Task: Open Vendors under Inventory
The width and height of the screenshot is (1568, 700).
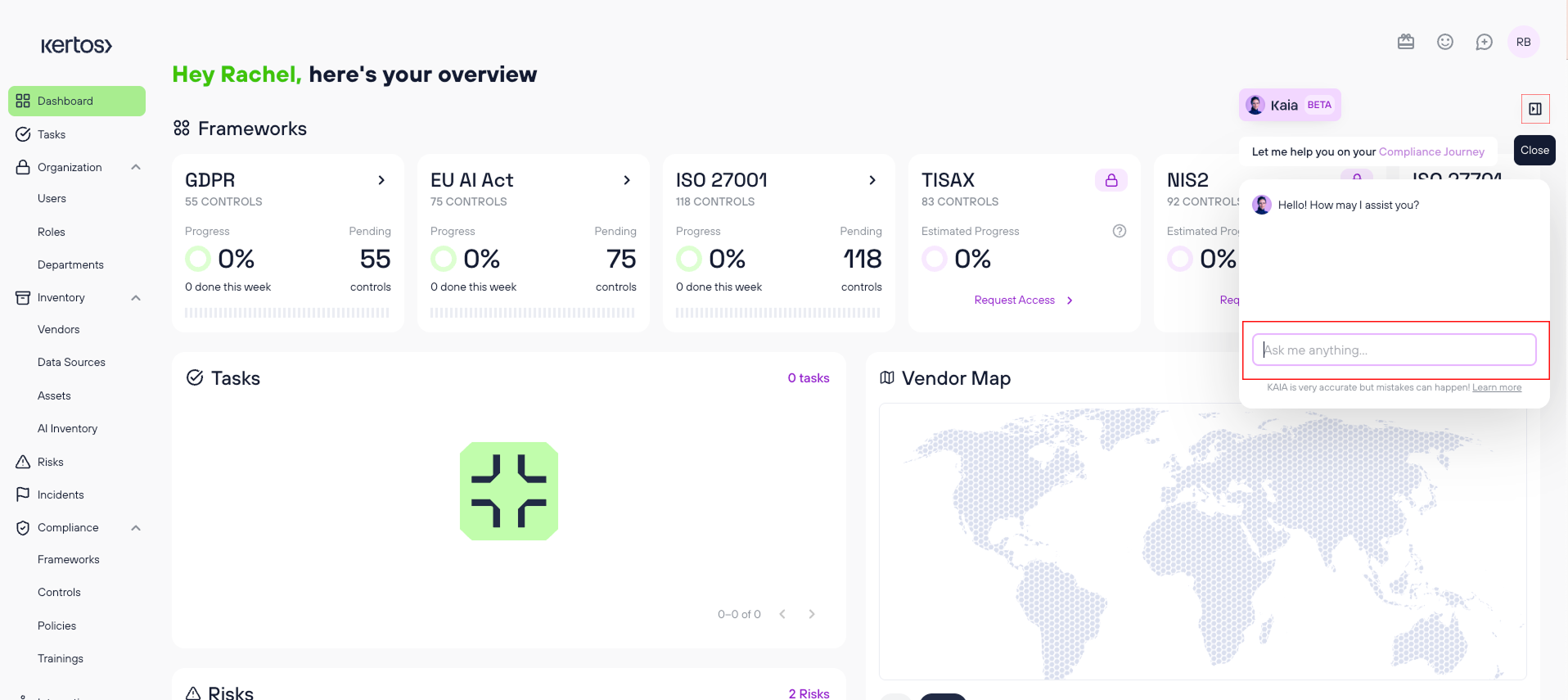Action: (59, 329)
